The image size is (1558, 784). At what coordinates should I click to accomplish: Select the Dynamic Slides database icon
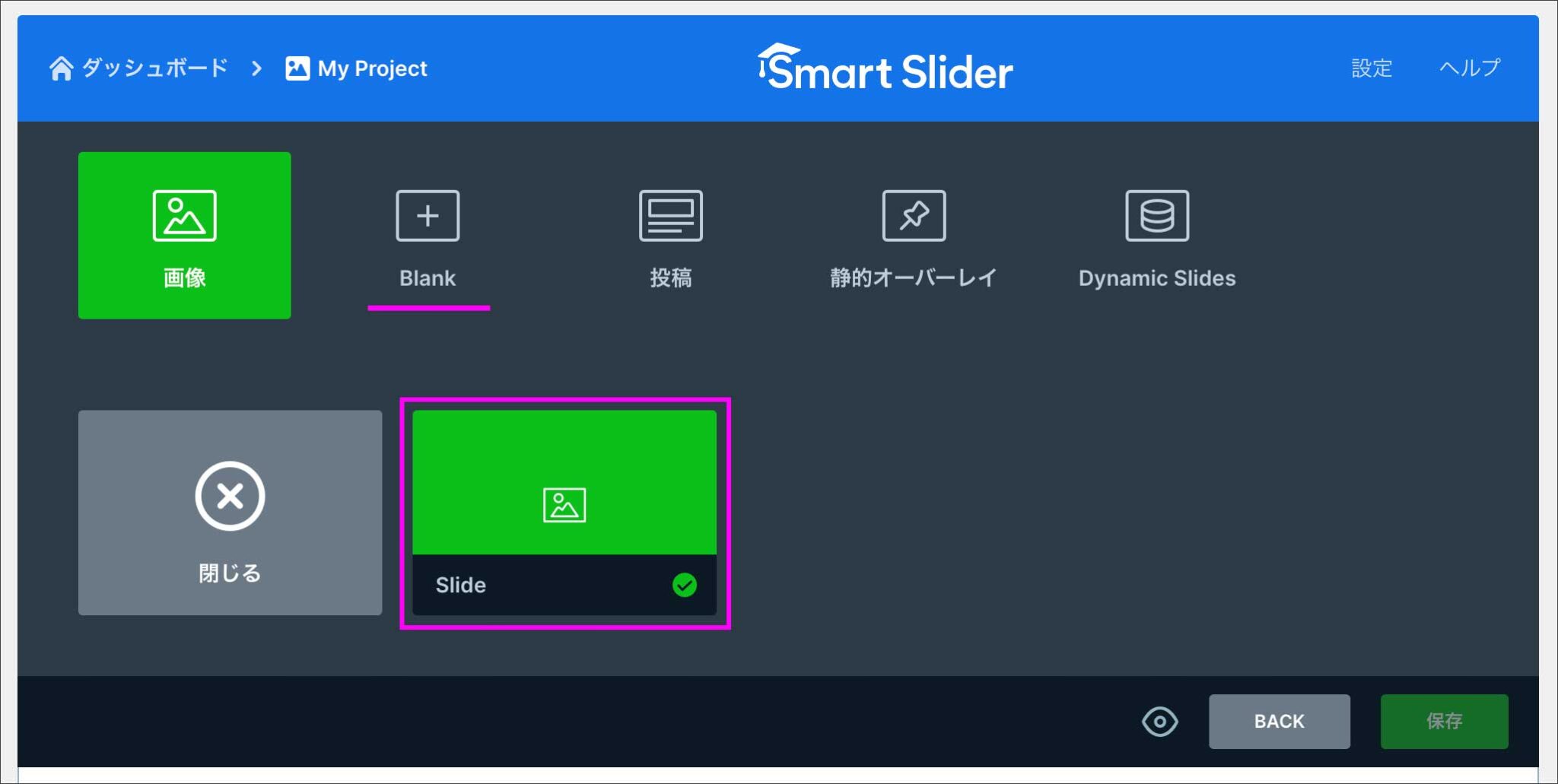(x=1156, y=215)
